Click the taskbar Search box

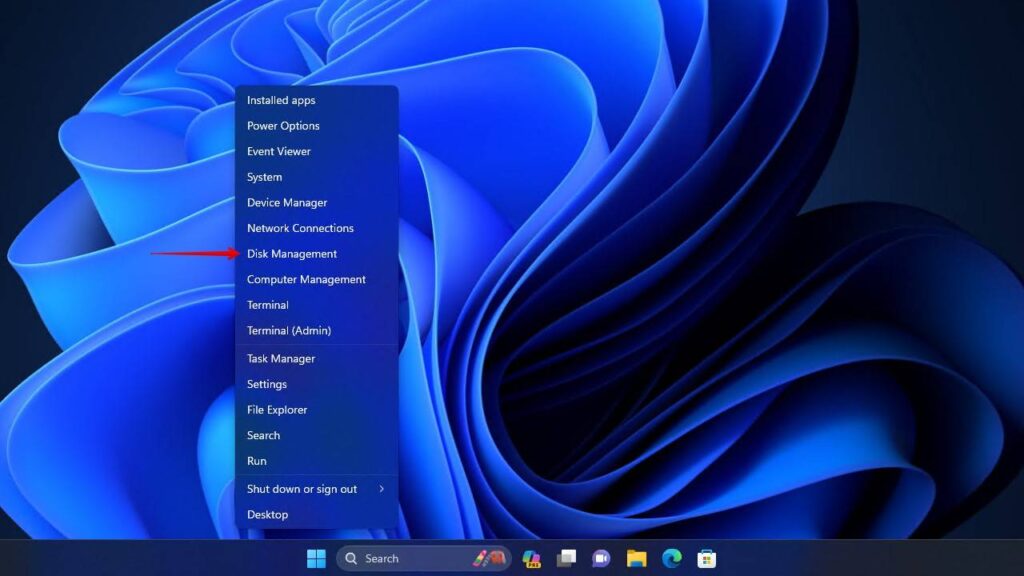(x=424, y=558)
